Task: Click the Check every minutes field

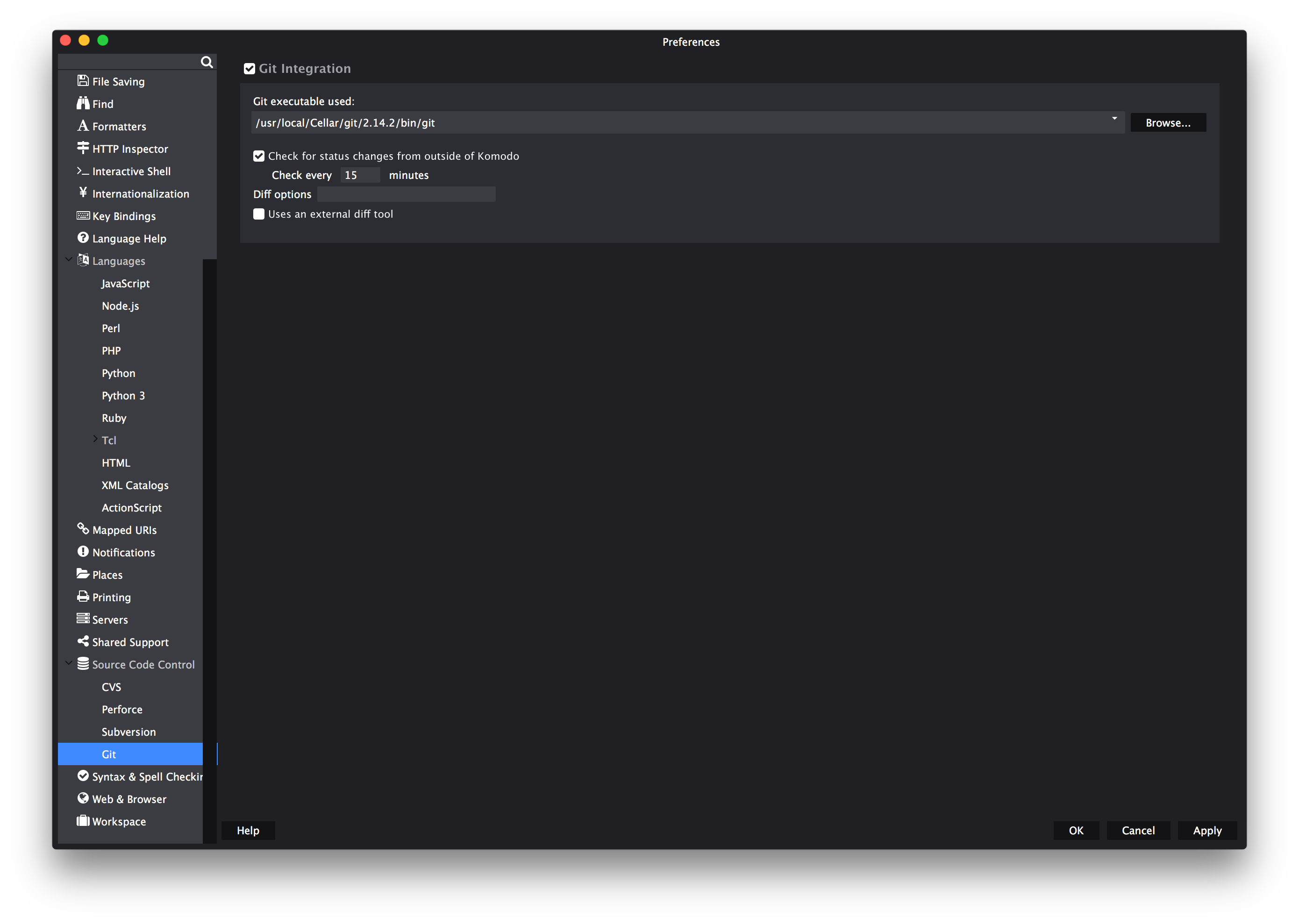Action: pyautogui.click(x=360, y=175)
